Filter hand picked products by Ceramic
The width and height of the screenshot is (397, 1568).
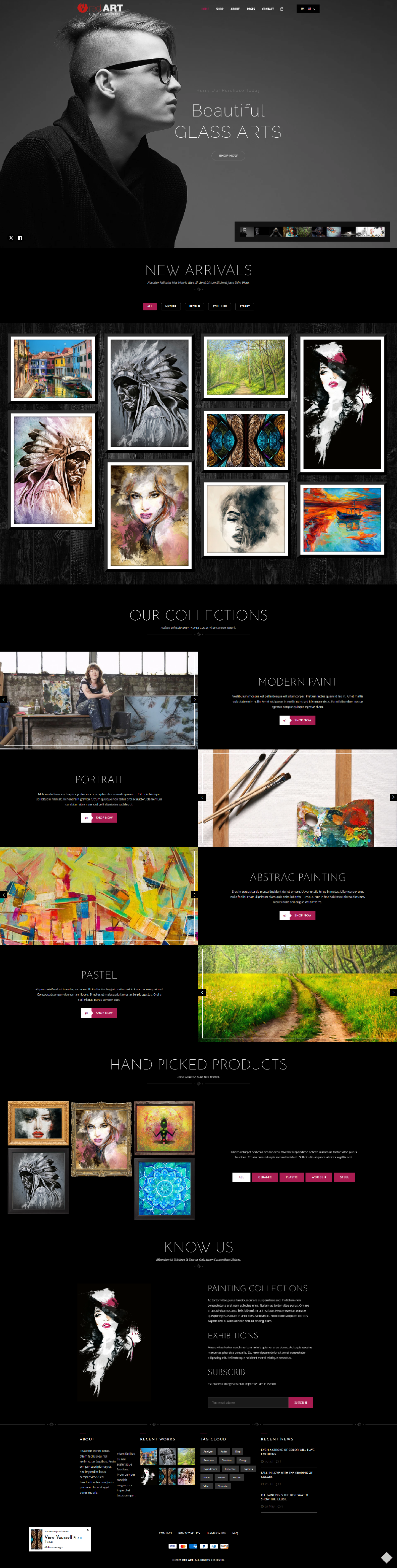coord(265,1177)
